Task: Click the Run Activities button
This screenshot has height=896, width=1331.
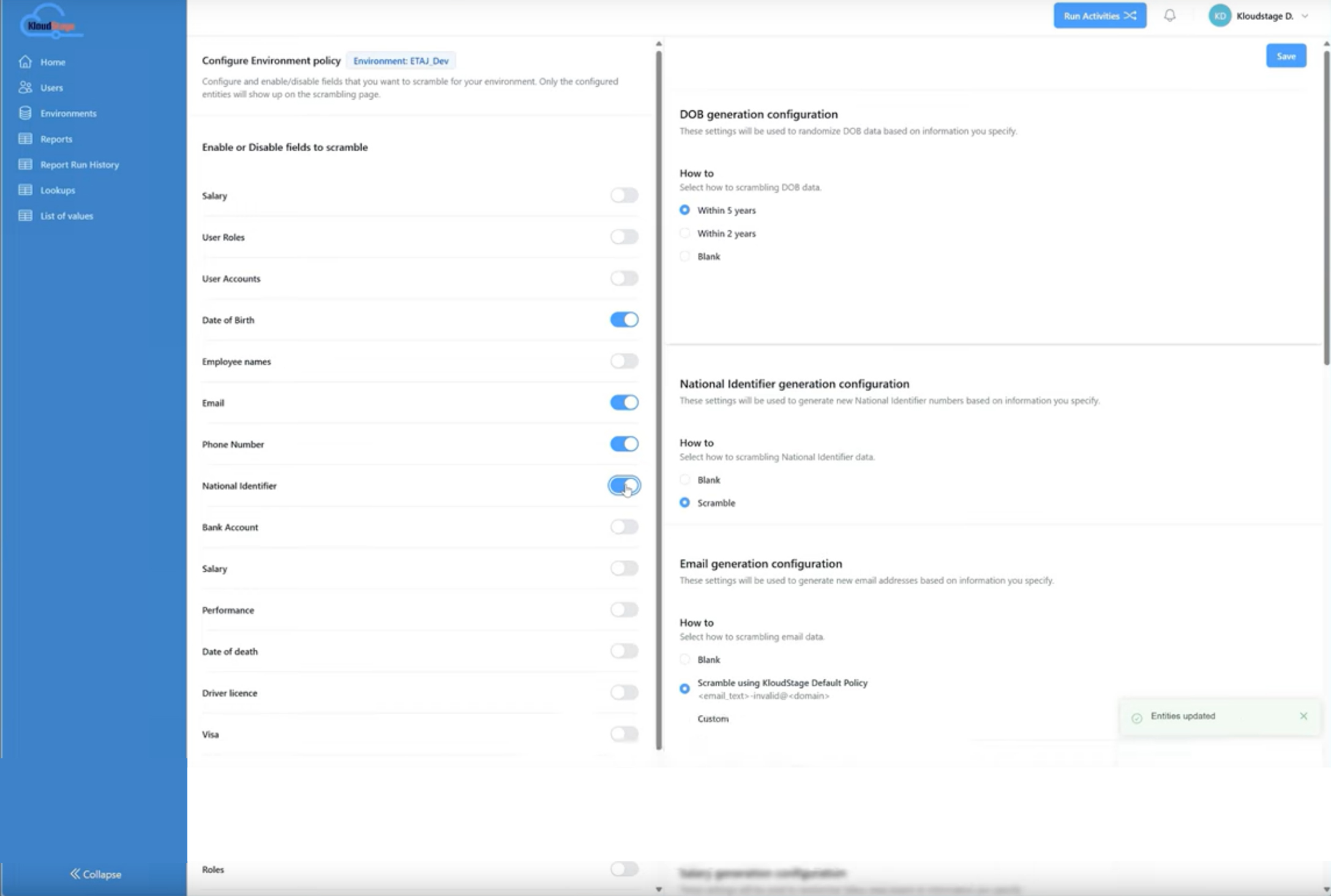Action: tap(1100, 16)
